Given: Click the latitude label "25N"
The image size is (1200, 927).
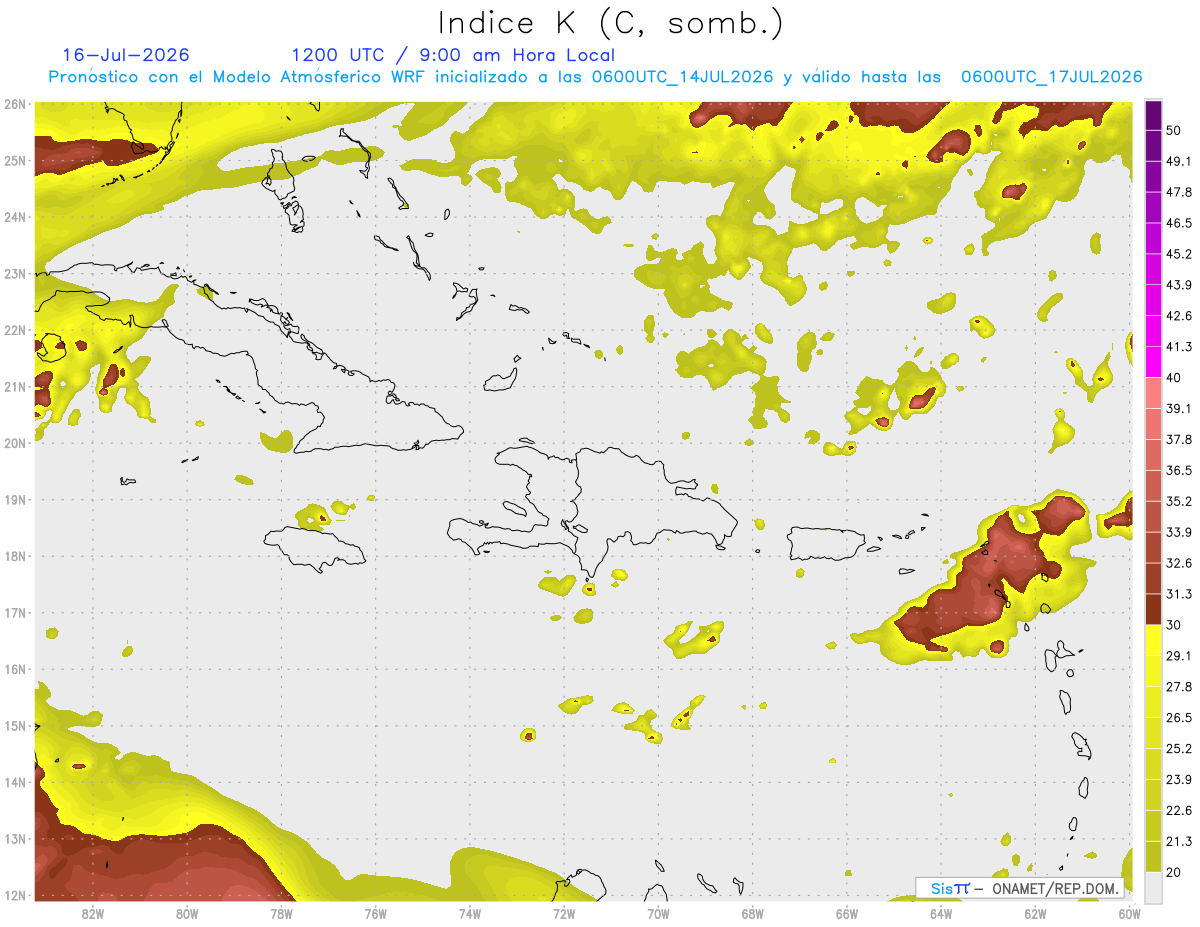Looking at the screenshot, I should [15, 161].
